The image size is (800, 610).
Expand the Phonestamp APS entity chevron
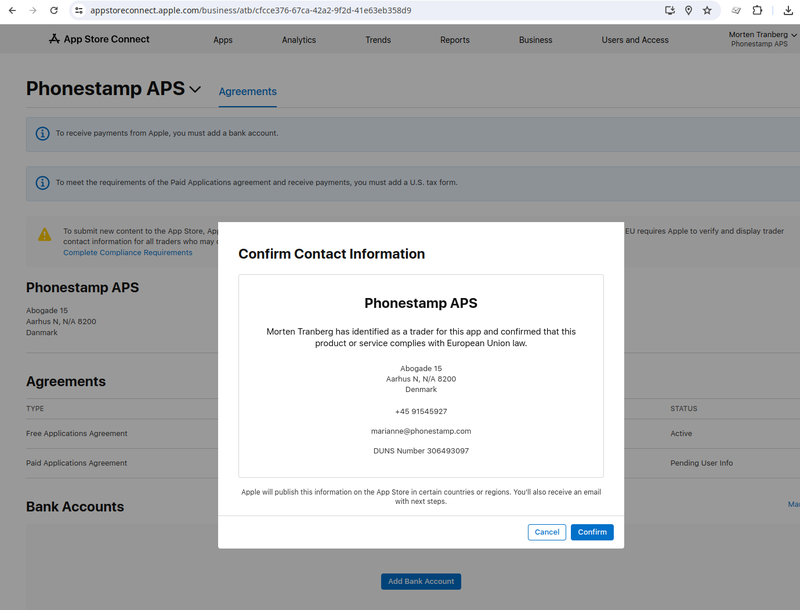[195, 89]
